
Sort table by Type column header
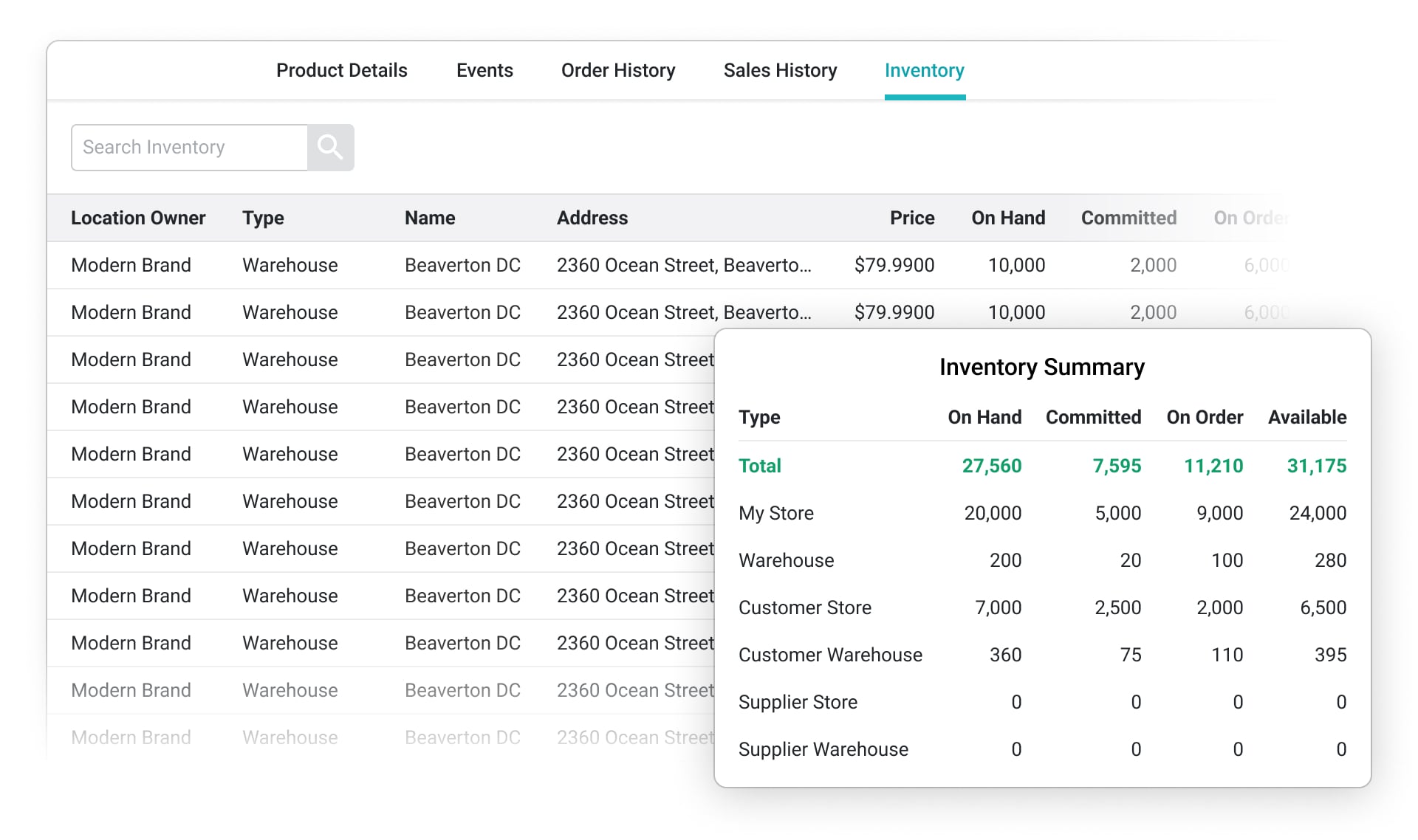tap(263, 218)
